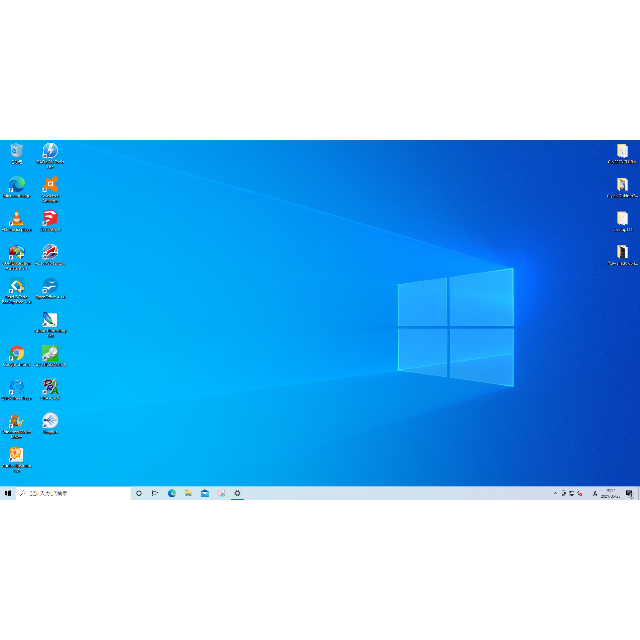Launch the Vectorworks desktop shortcut
640x640 pixels.
pyautogui.click(x=50, y=255)
